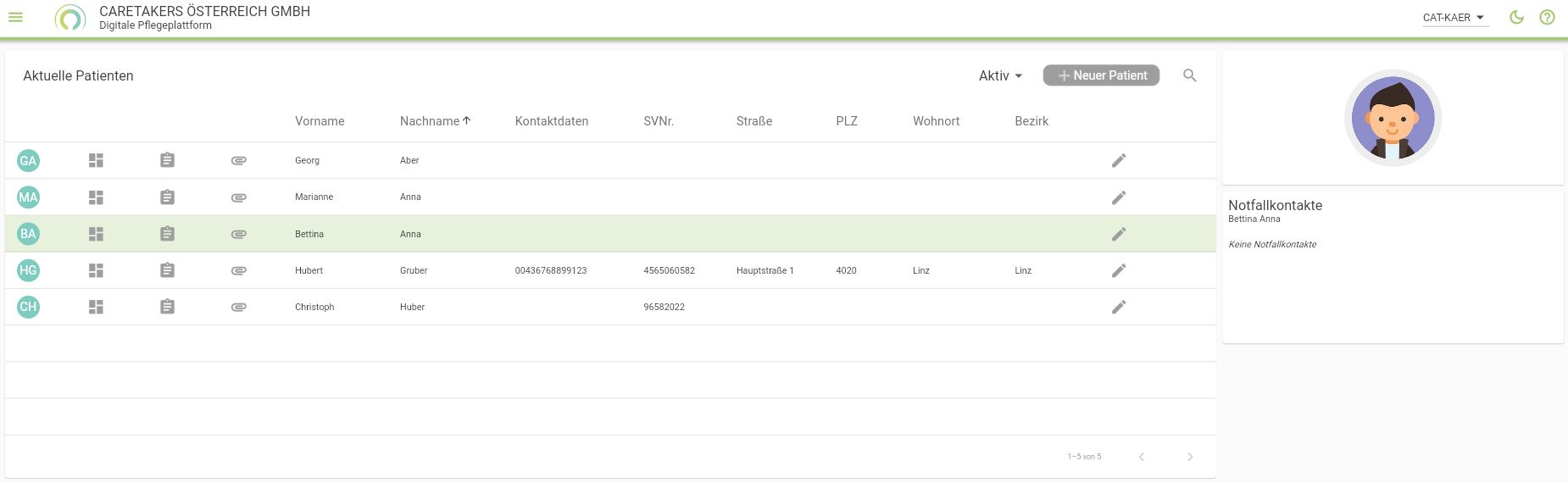Edit Georg Aber using pencil icon
The image size is (1568, 483).
(x=1119, y=160)
